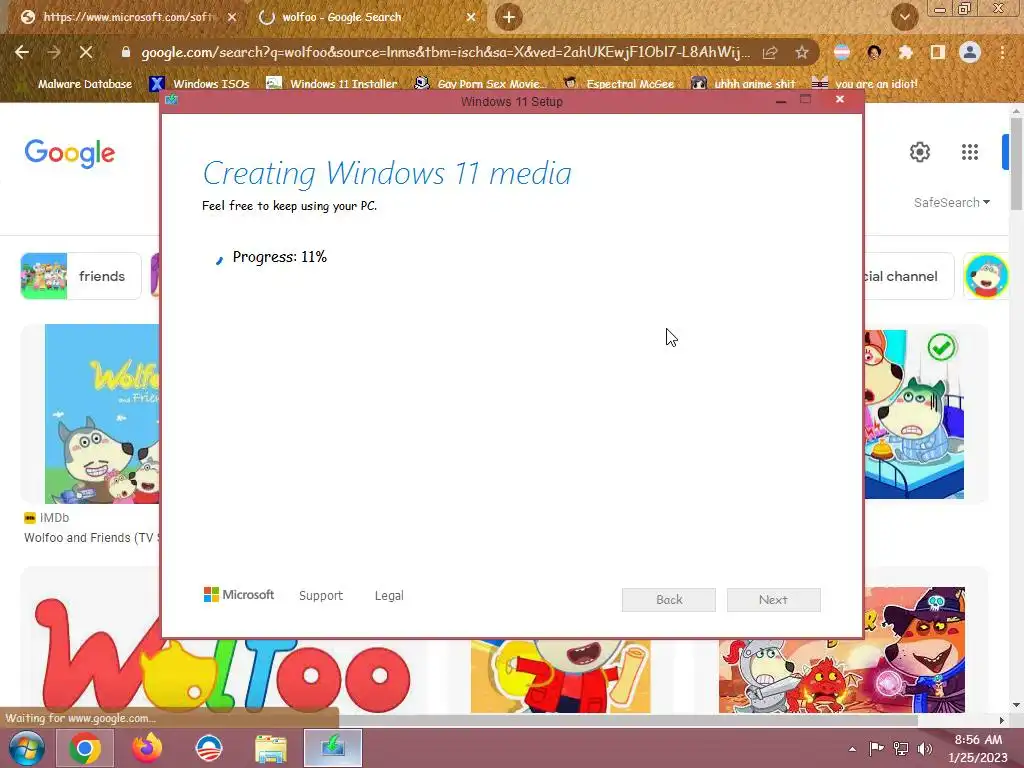Viewport: 1024px width, 768px height.
Task: Close the wolfoo Google Search tab
Action: tap(471, 18)
